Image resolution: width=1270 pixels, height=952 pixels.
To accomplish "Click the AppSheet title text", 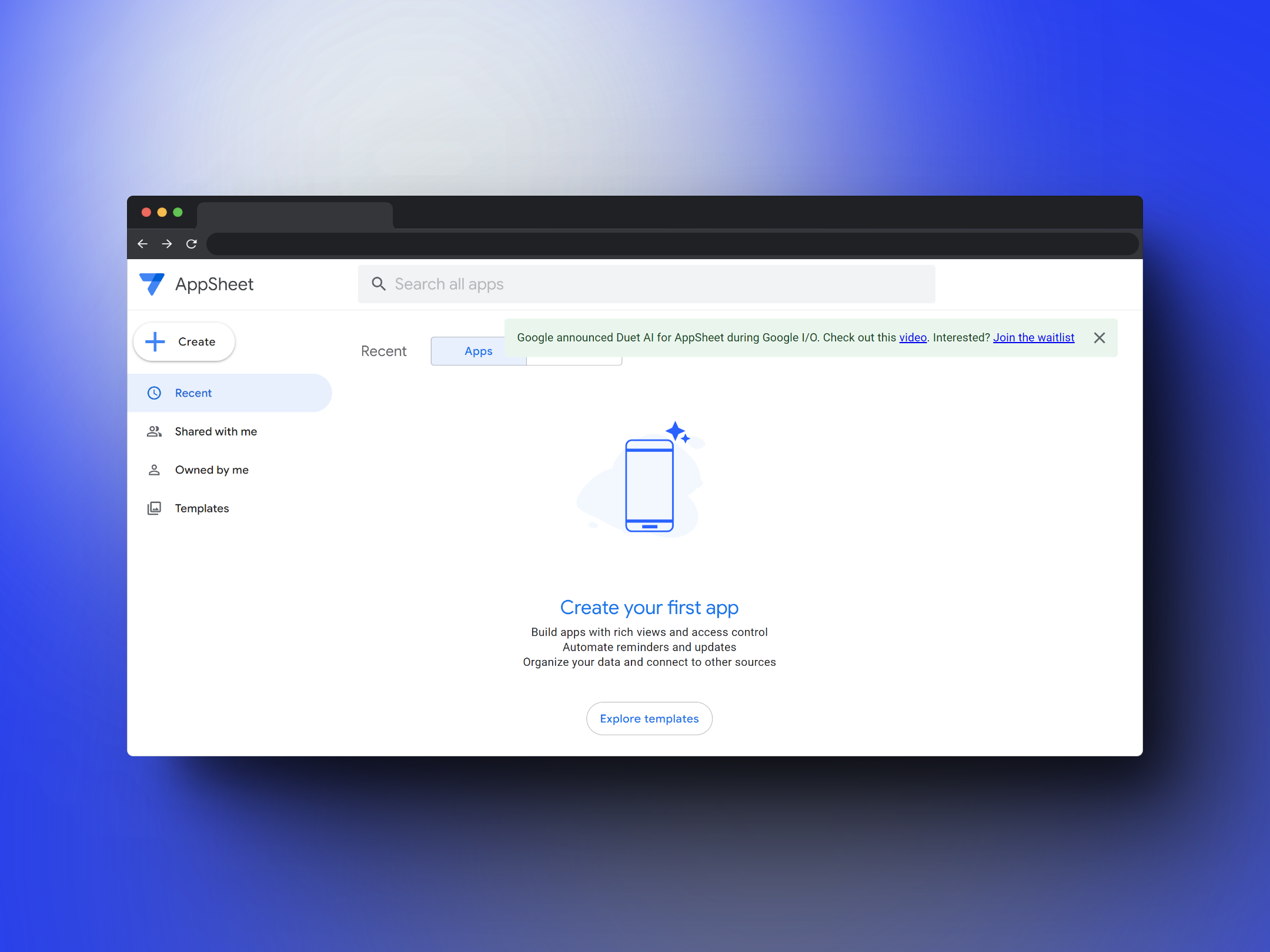I will tap(214, 284).
